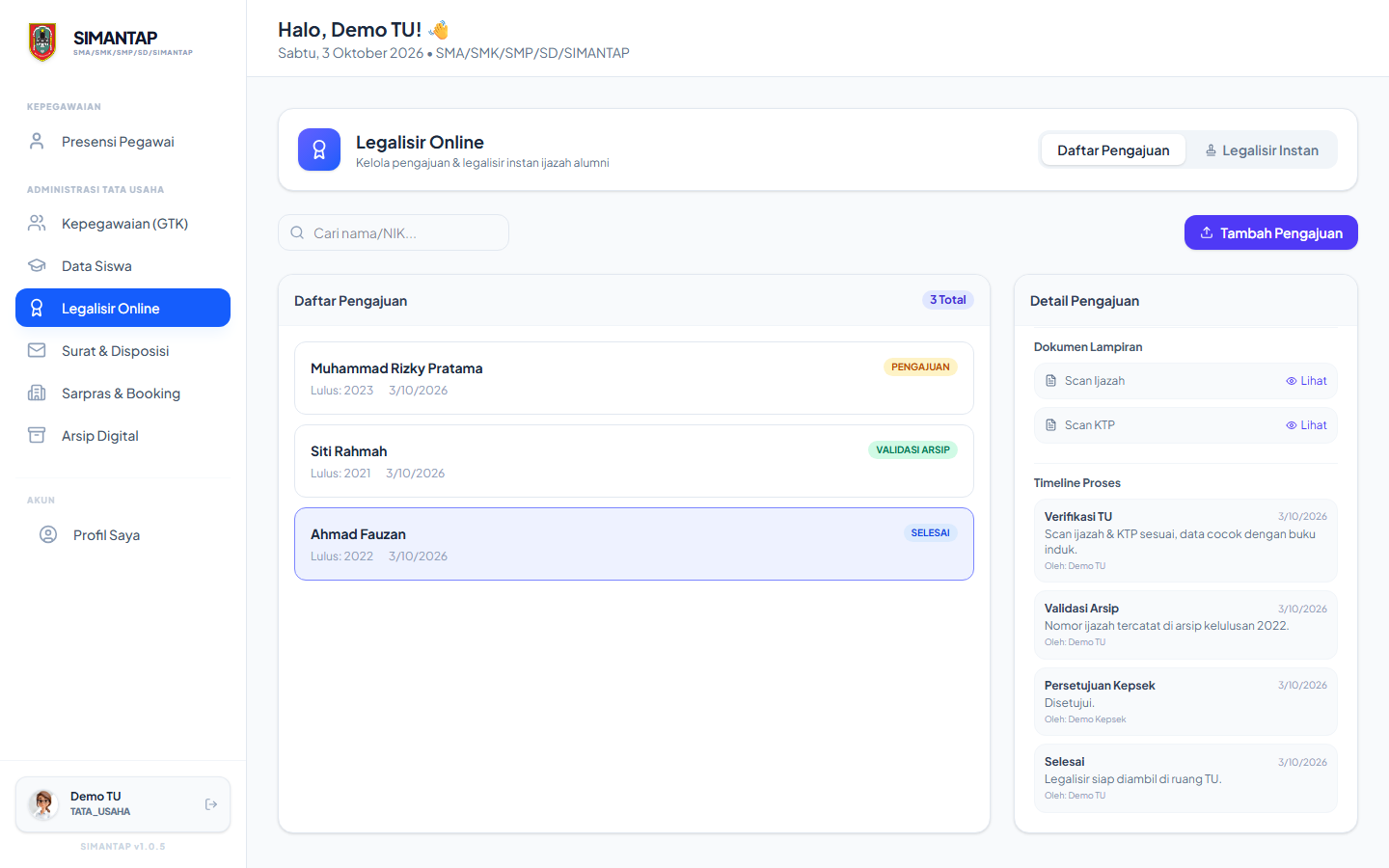Click the Tambah Pengajuan button
Image resolution: width=1389 pixels, height=868 pixels.
[1271, 232]
